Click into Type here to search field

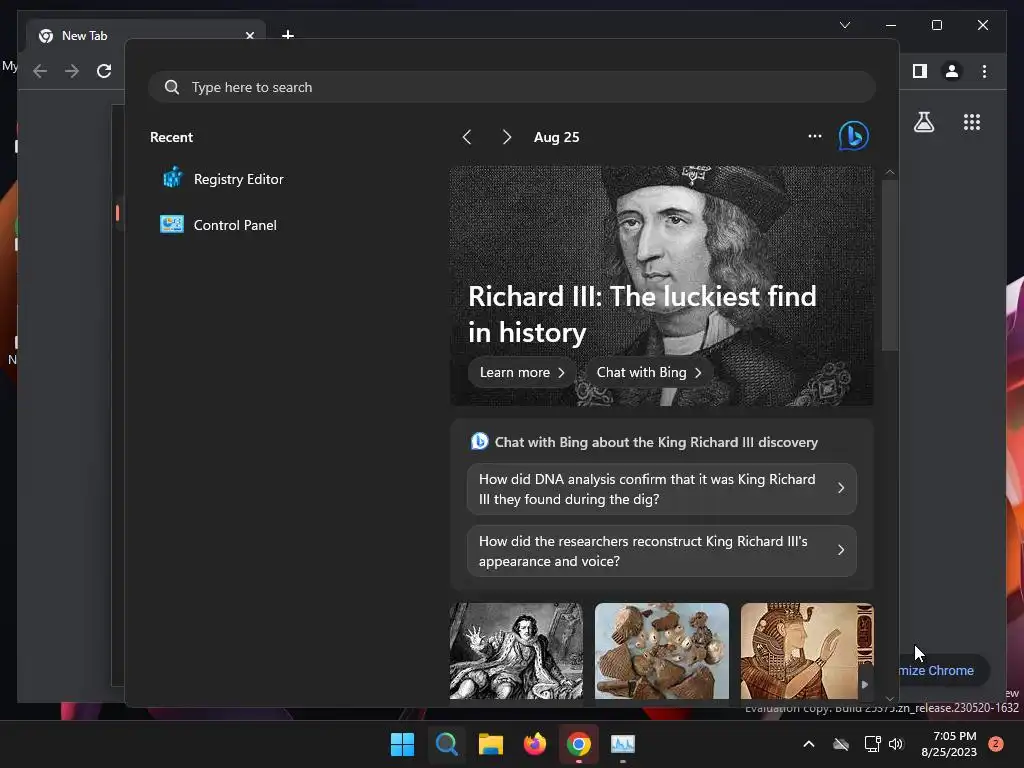pyautogui.click(x=511, y=87)
